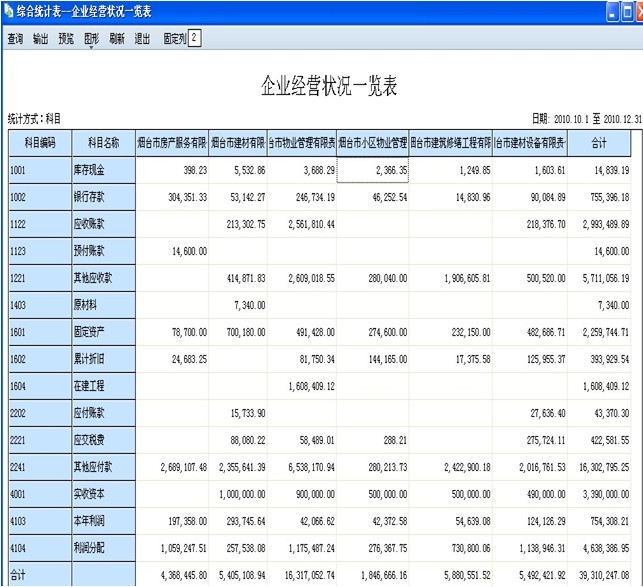Select the 利润分配 row name
643x587 pixels.
103,548
